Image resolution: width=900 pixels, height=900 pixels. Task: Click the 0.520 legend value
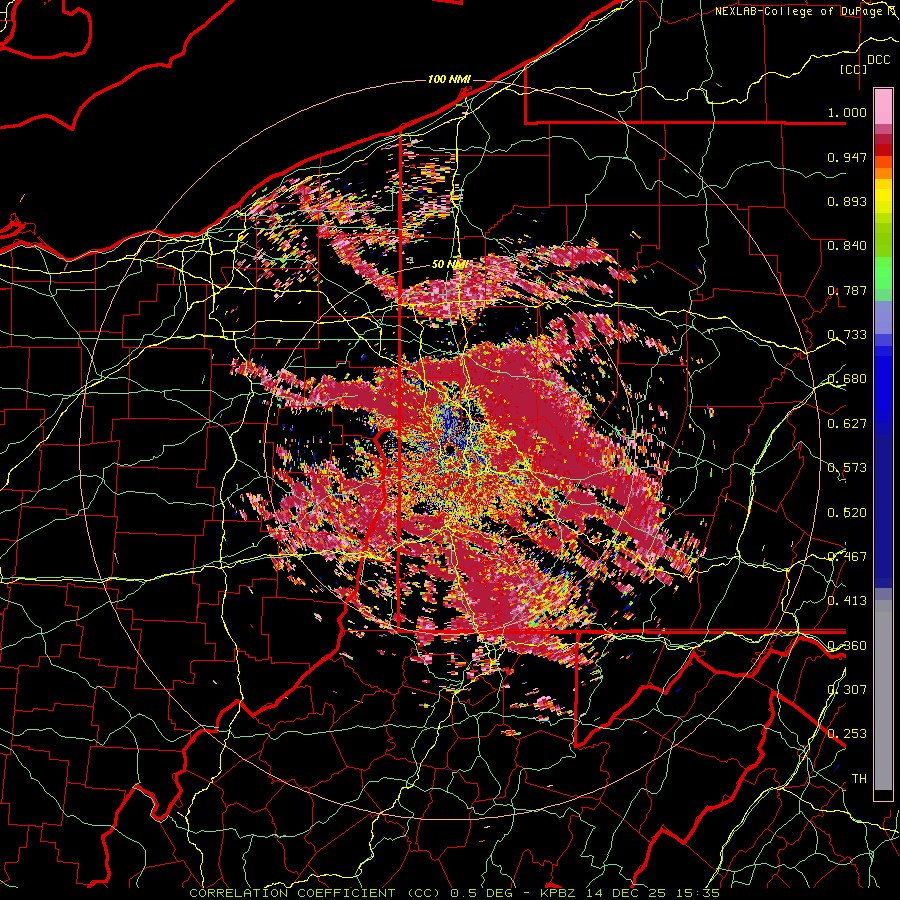pyautogui.click(x=847, y=513)
